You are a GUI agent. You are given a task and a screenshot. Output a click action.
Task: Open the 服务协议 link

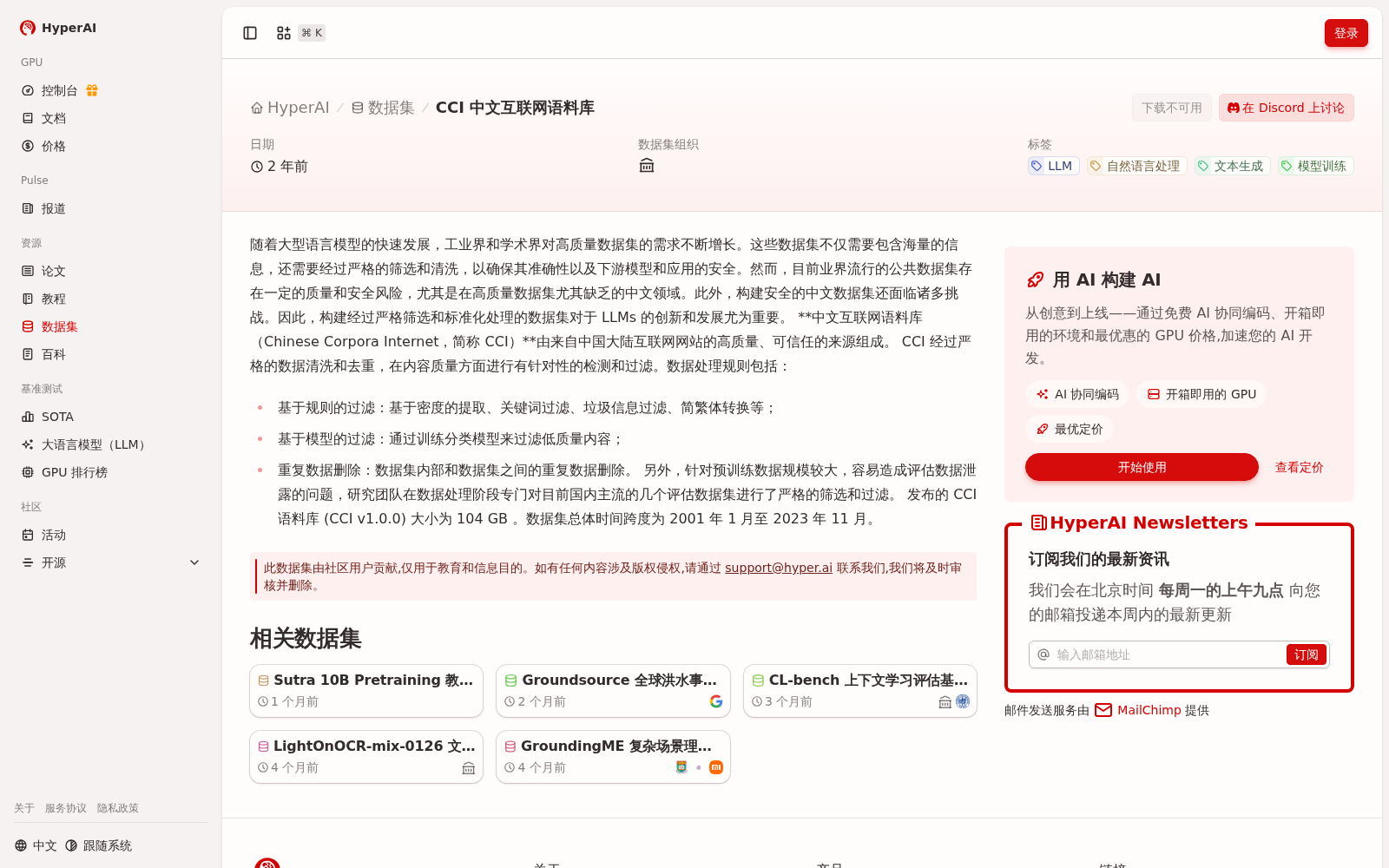tap(66, 808)
